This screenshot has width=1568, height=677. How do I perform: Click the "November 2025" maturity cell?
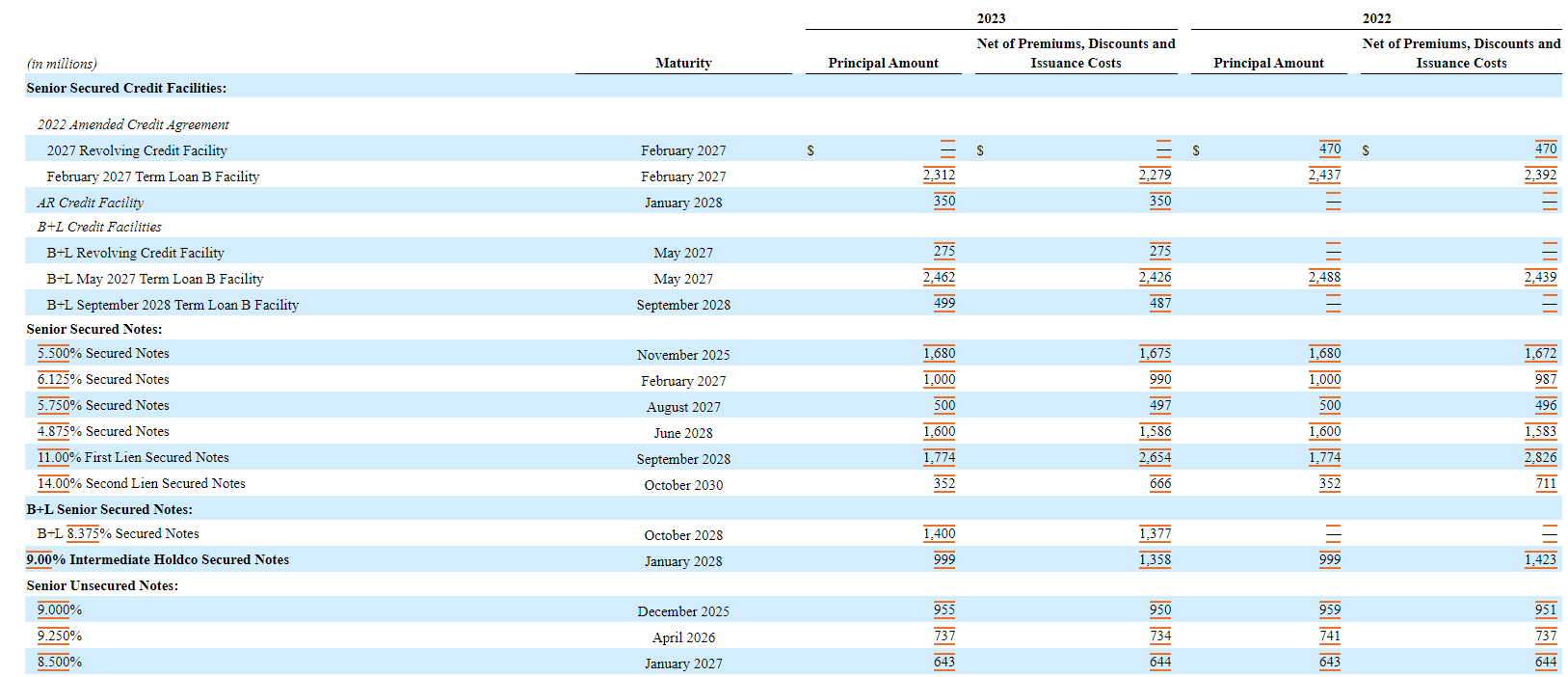point(683,355)
